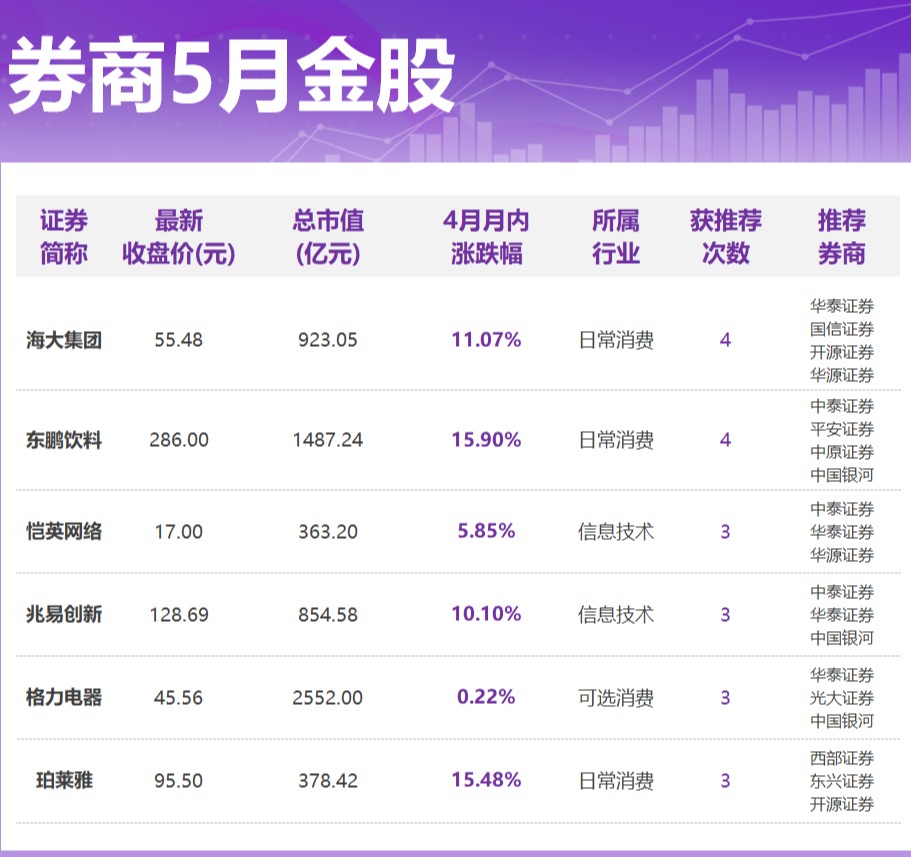The width and height of the screenshot is (911, 857).
Task: Click market value 923.05
Action: coord(328,340)
